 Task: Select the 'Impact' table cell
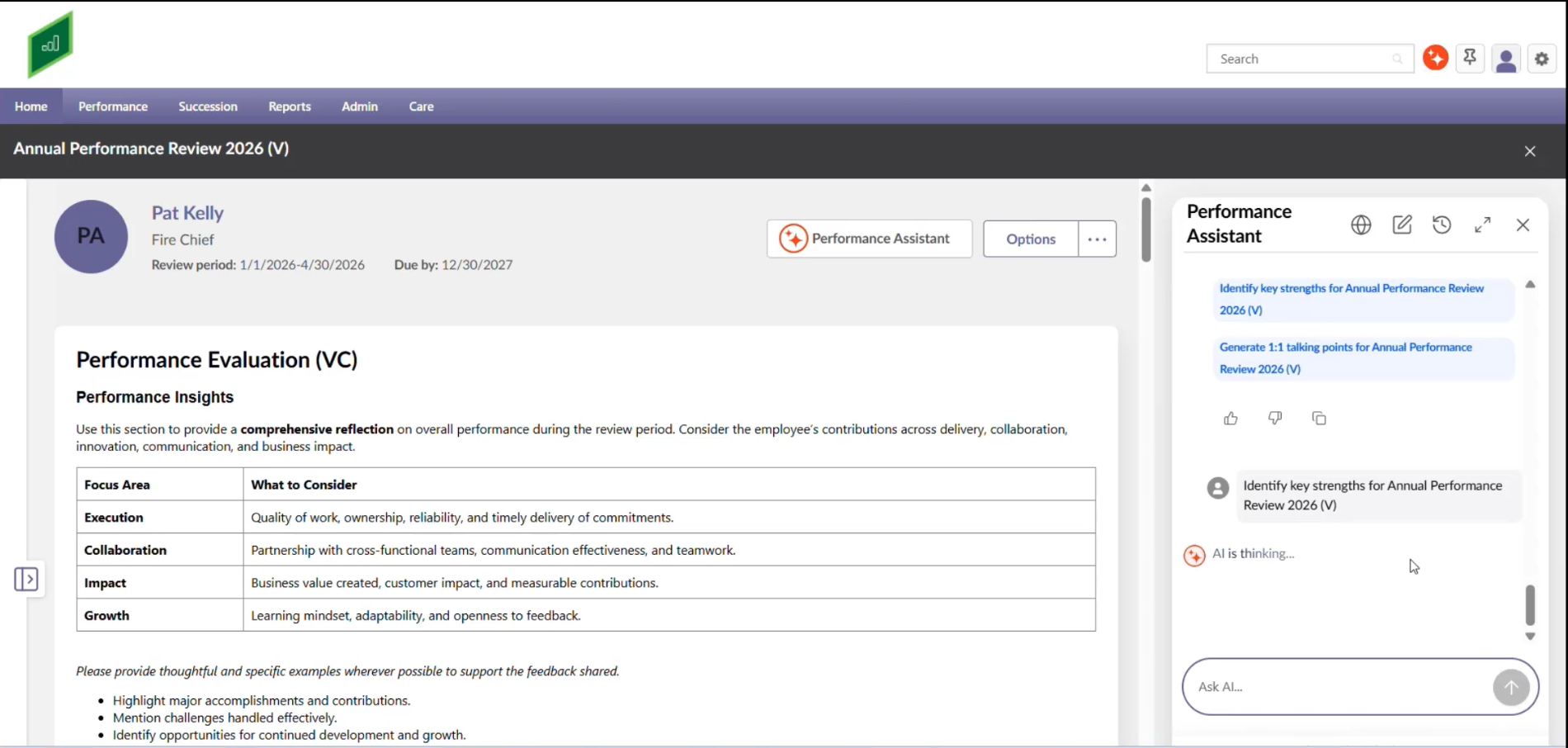point(160,583)
